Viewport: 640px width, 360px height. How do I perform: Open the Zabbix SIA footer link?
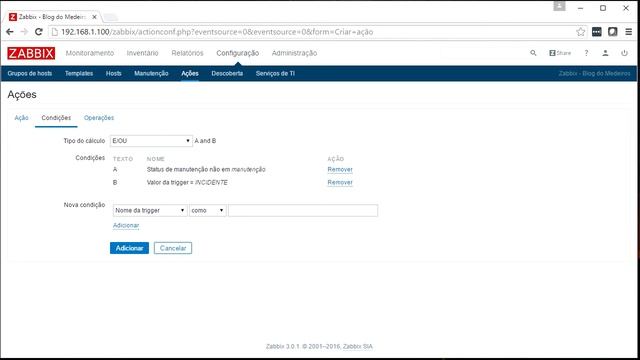[x=358, y=346]
